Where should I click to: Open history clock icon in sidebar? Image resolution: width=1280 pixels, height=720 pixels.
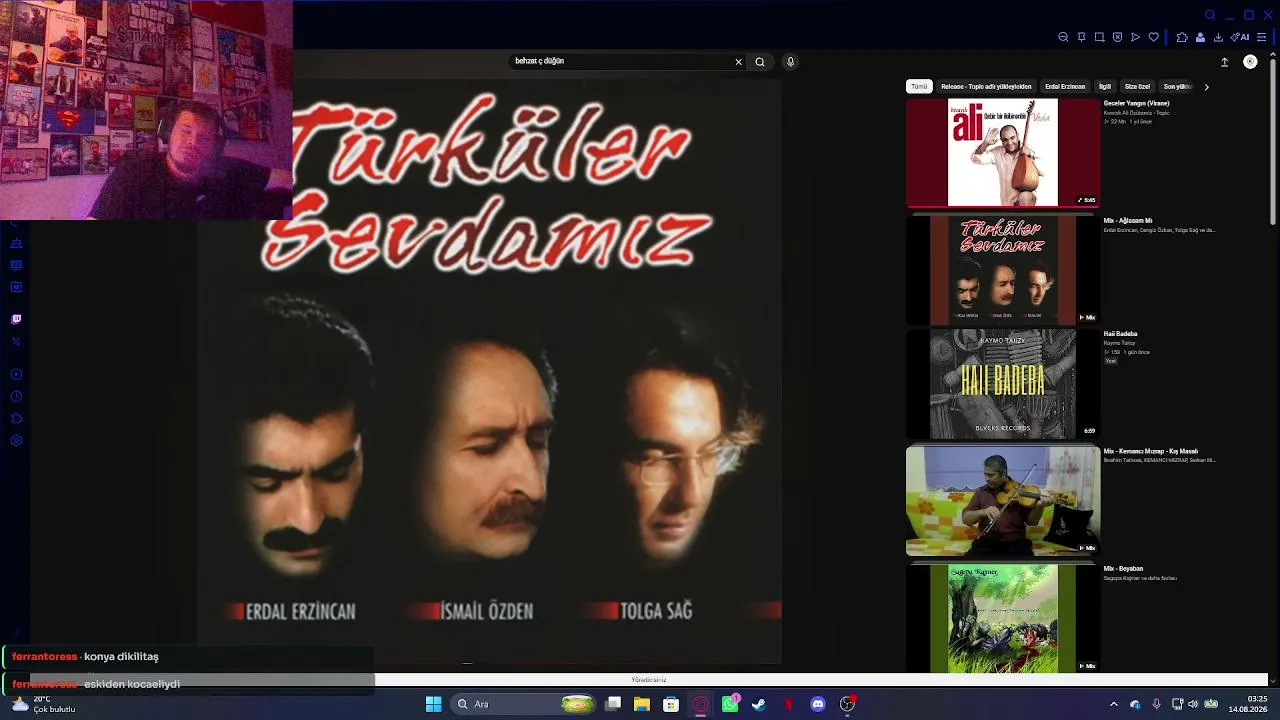[x=16, y=397]
